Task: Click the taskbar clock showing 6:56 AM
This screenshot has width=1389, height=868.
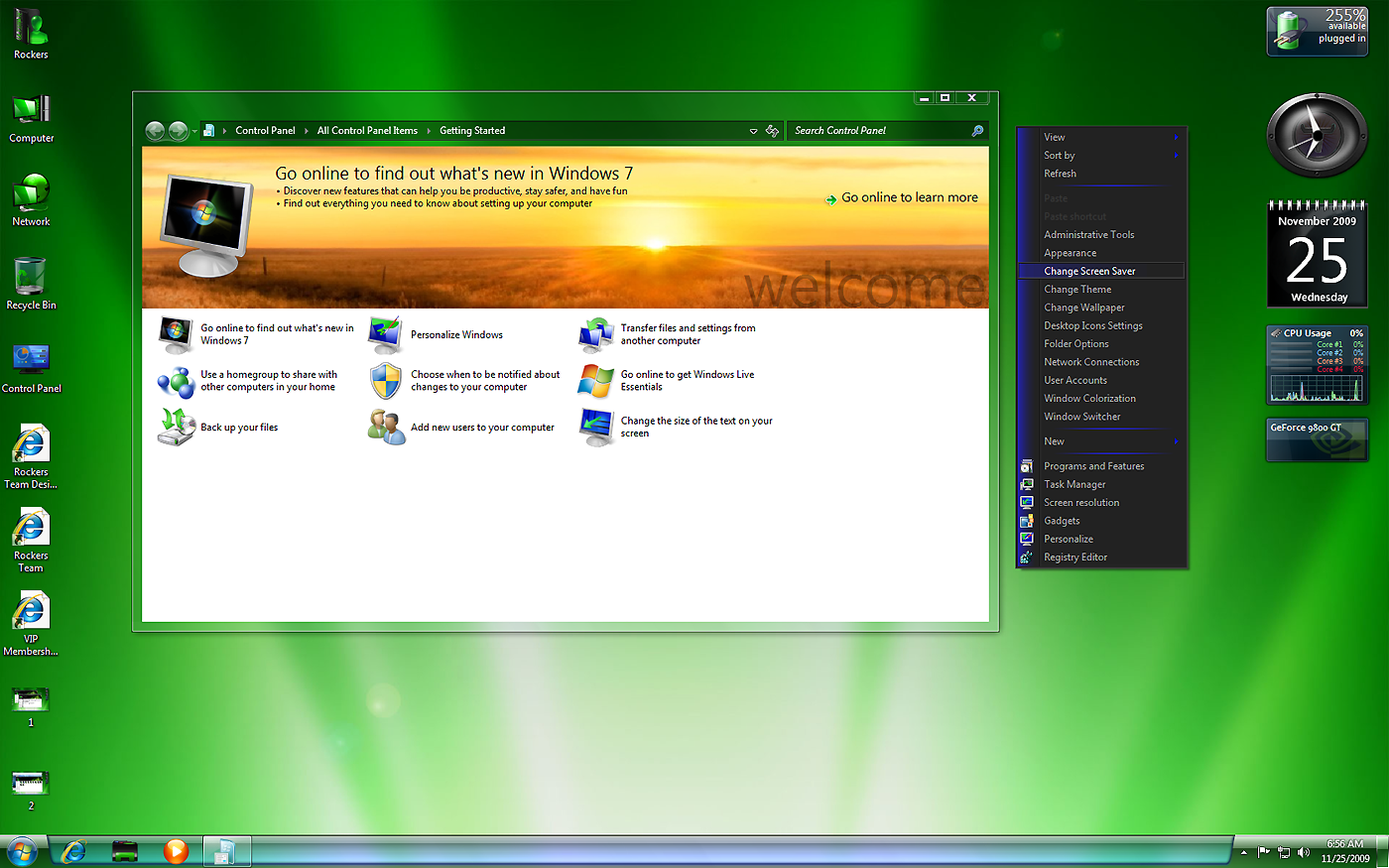Action: (x=1345, y=851)
